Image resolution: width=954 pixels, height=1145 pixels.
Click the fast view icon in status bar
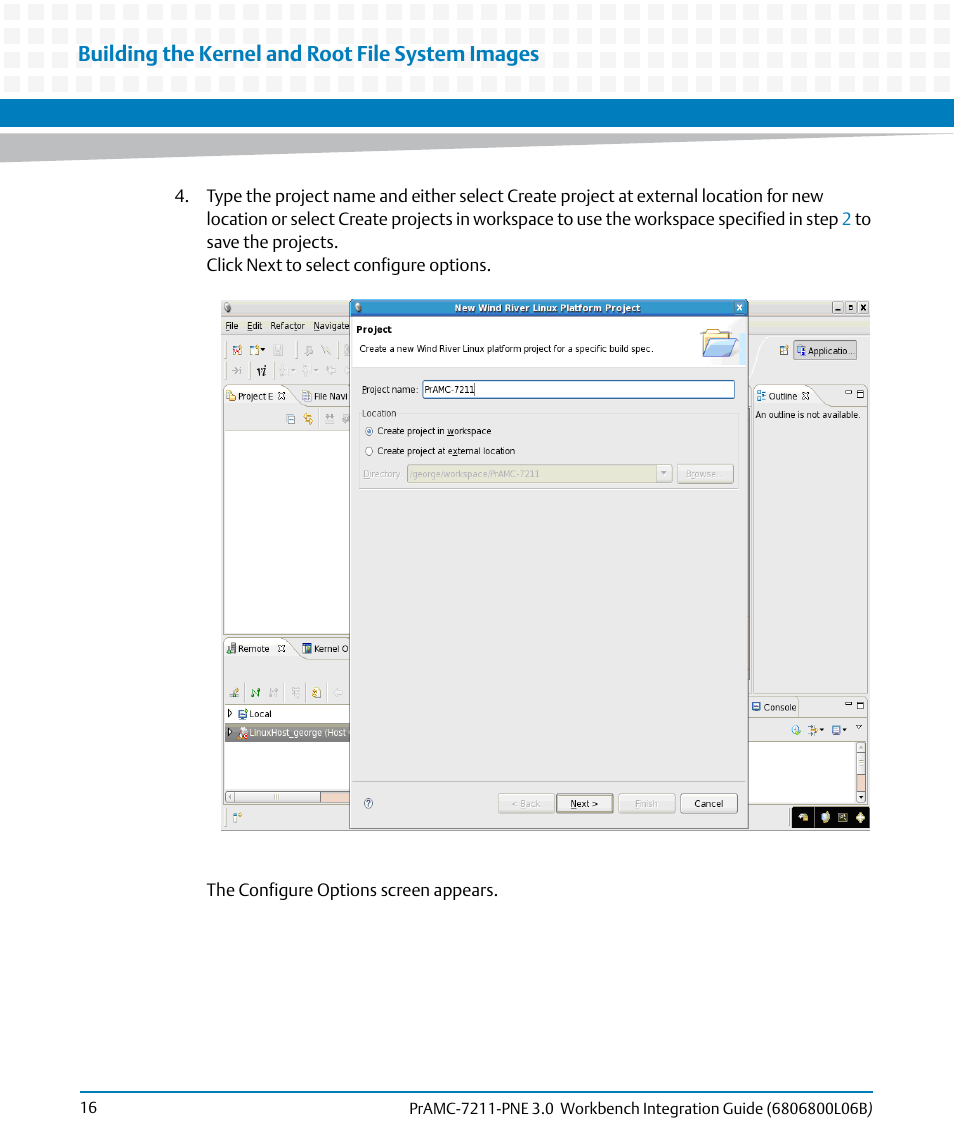[x=237, y=817]
